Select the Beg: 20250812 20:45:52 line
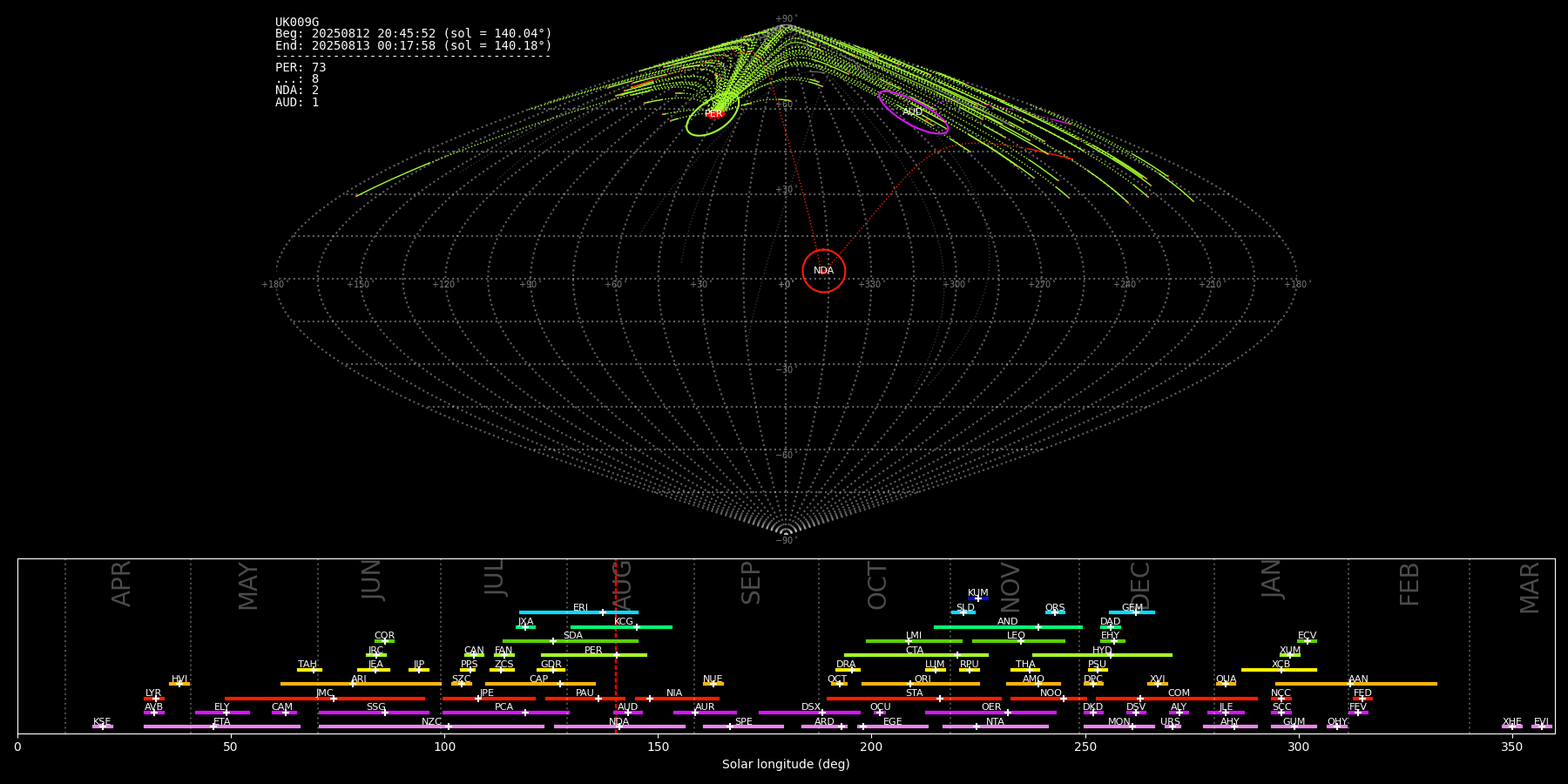 414,34
